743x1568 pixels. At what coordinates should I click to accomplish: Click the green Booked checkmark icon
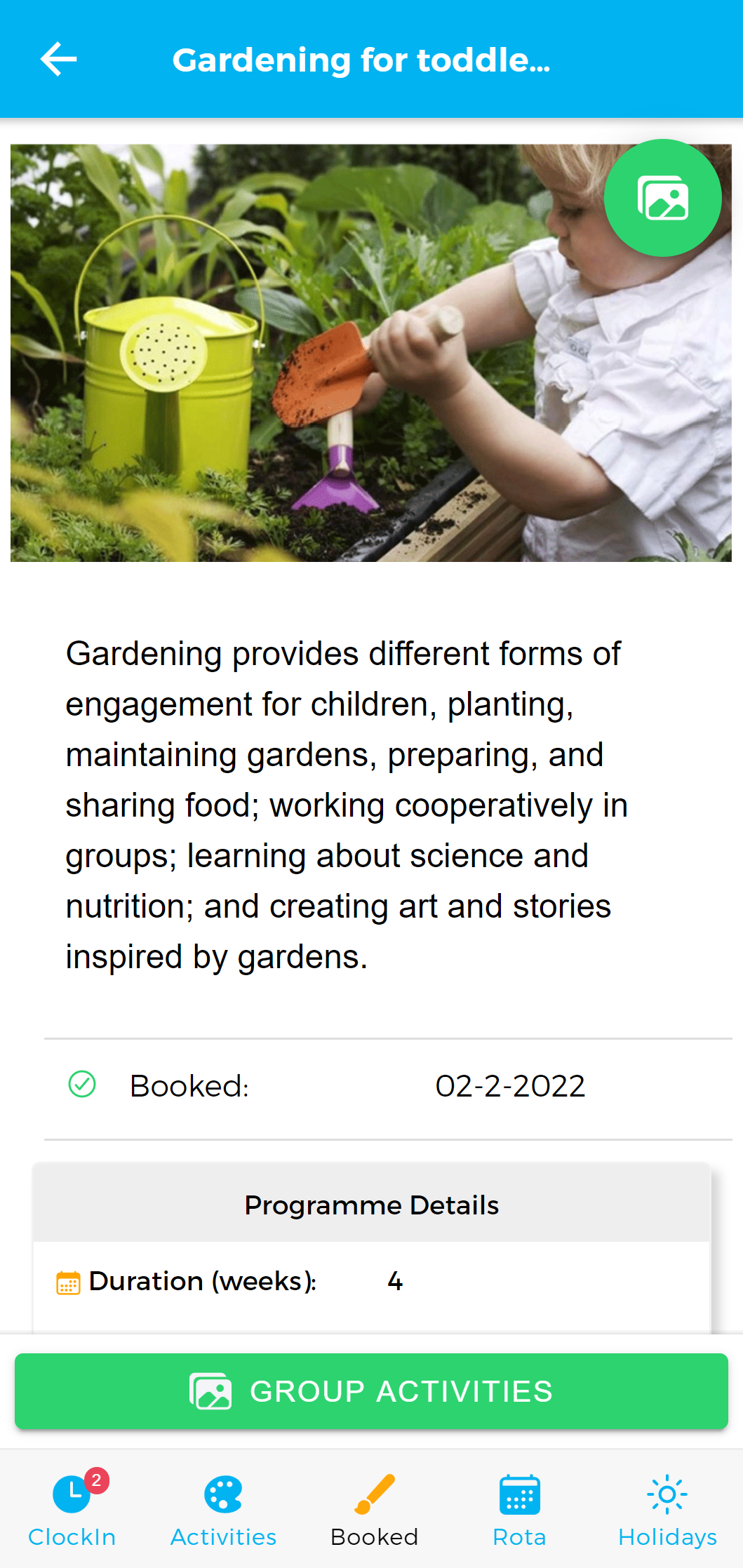[x=82, y=1085]
